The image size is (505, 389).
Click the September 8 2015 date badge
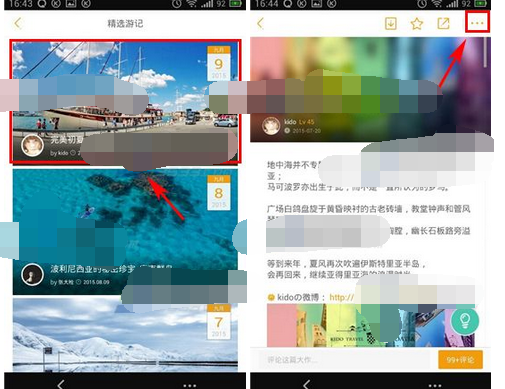click(219, 193)
